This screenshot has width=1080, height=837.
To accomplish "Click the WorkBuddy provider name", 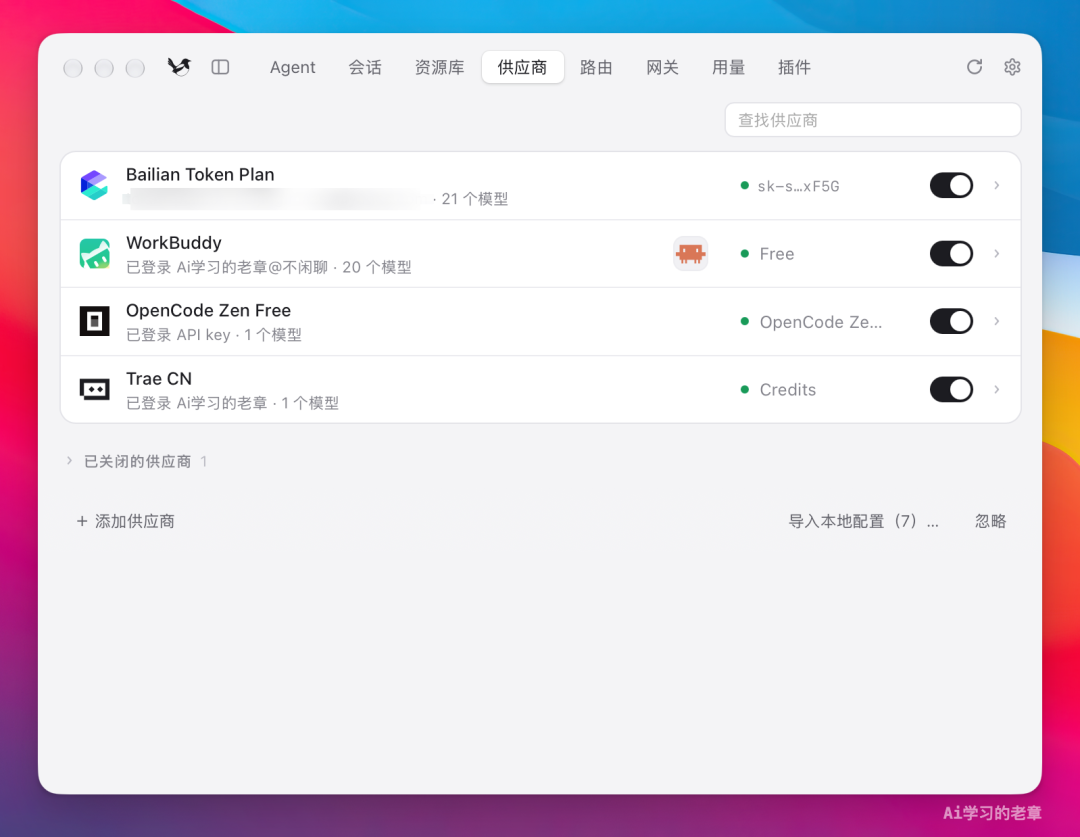I will (174, 242).
